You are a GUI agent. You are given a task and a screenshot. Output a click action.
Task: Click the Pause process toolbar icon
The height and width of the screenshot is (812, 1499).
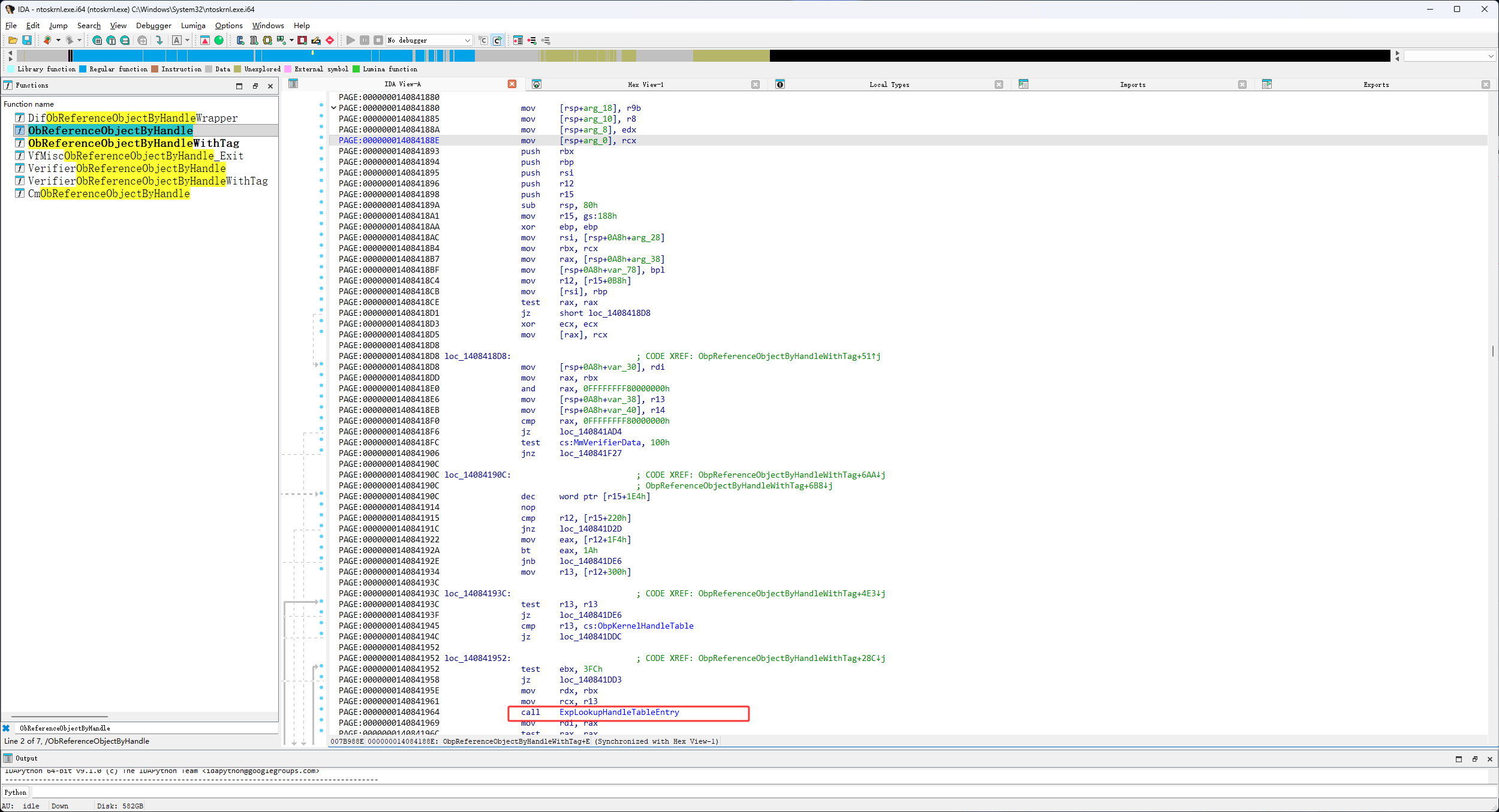365,40
